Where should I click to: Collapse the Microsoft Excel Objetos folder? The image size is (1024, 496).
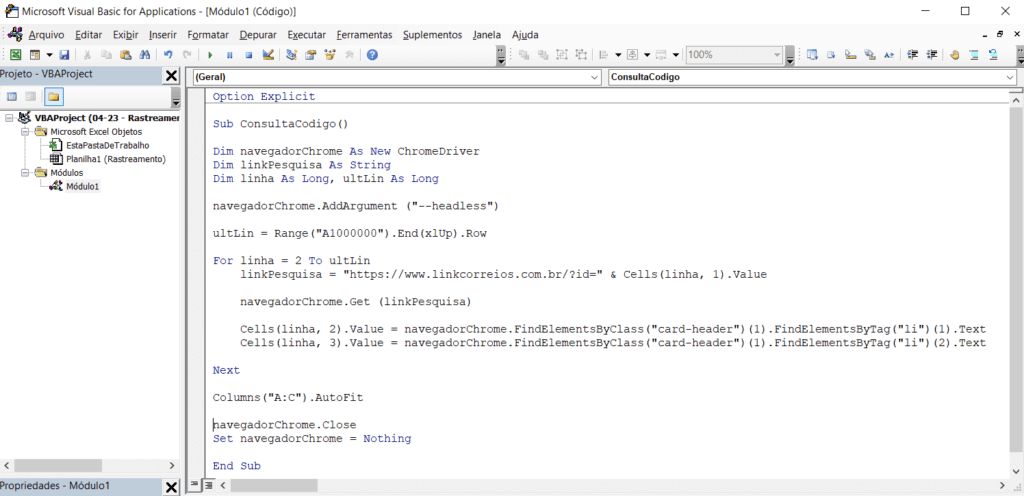pos(25,132)
